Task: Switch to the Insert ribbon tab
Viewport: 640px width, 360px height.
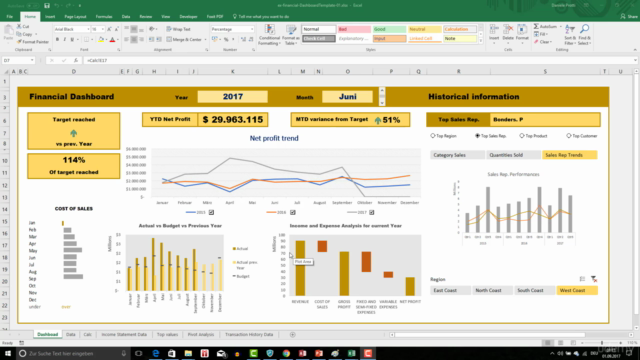Action: pos(50,17)
